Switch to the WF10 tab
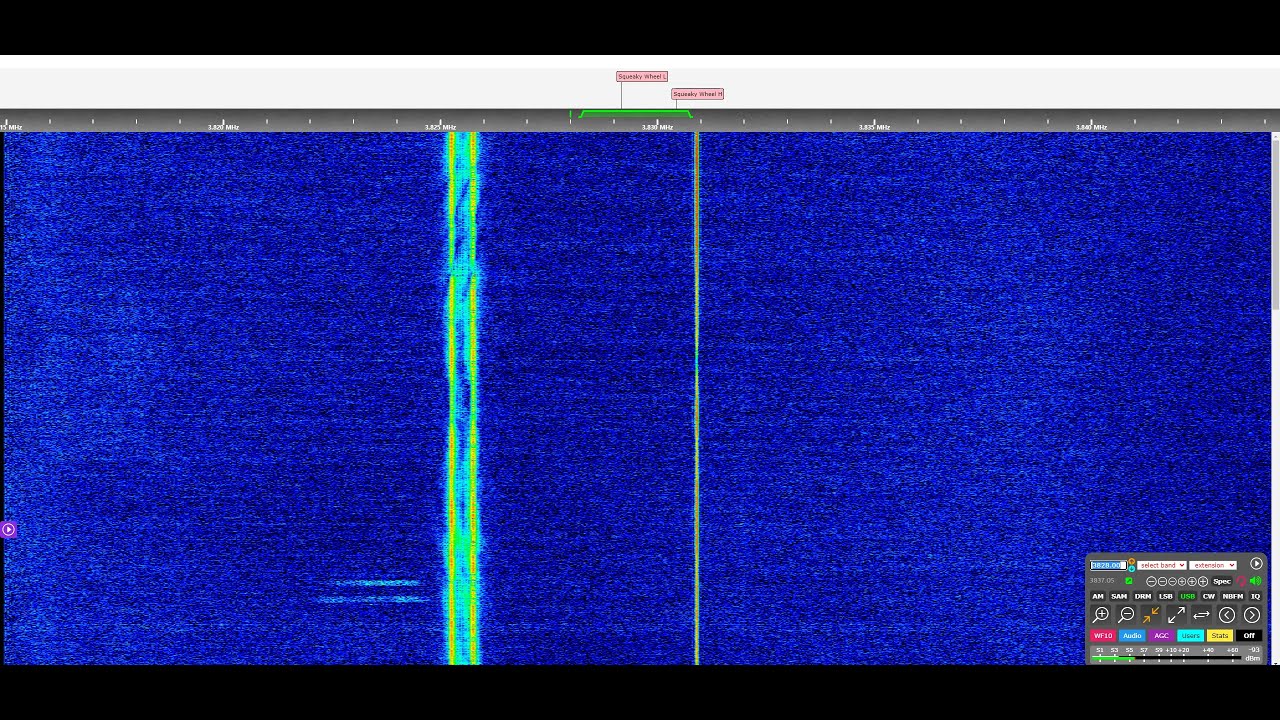1280x720 pixels. click(1103, 635)
